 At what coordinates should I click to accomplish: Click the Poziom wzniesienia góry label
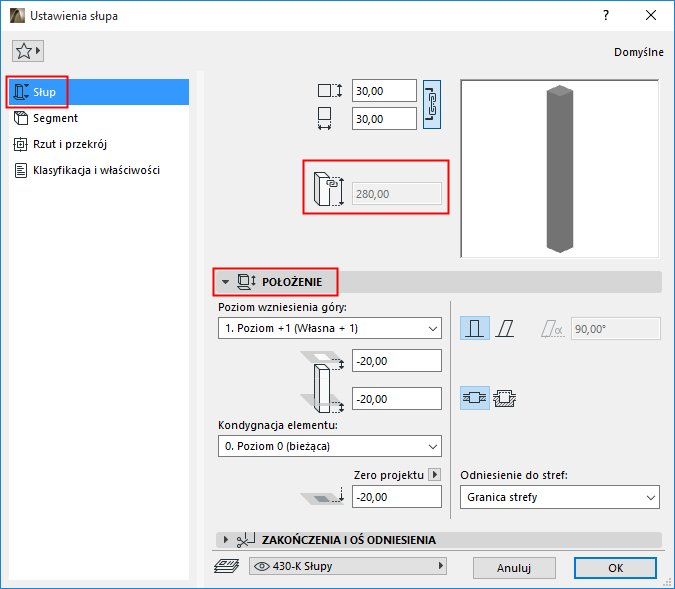[282, 307]
